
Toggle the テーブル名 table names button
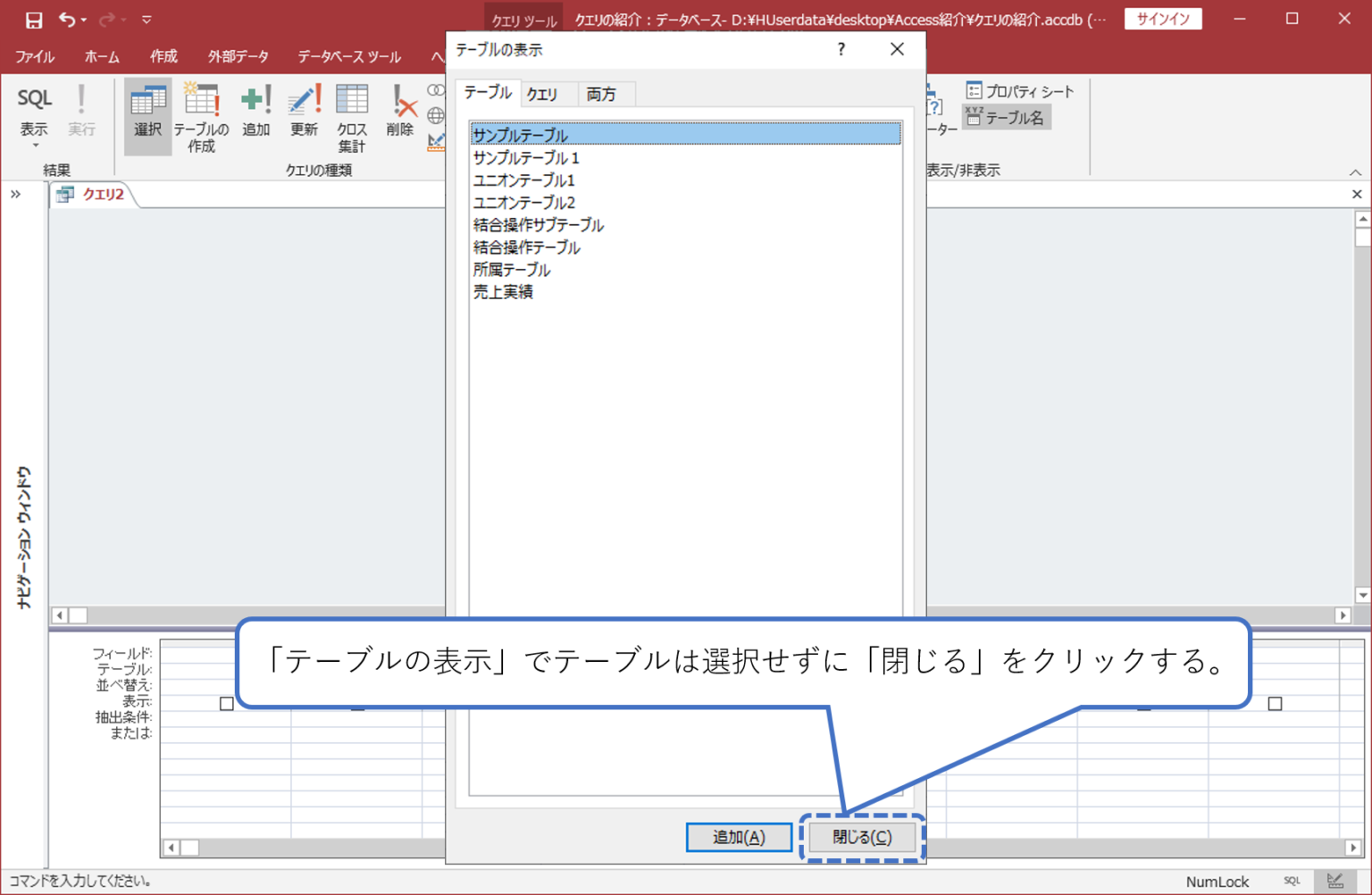tap(1006, 117)
